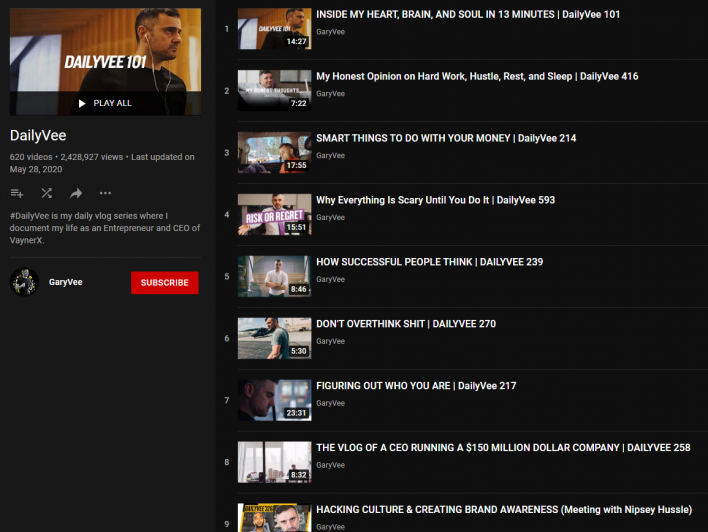The width and height of the screenshot is (708, 532).
Task: Open the three-dot more options menu
Action: pos(105,193)
